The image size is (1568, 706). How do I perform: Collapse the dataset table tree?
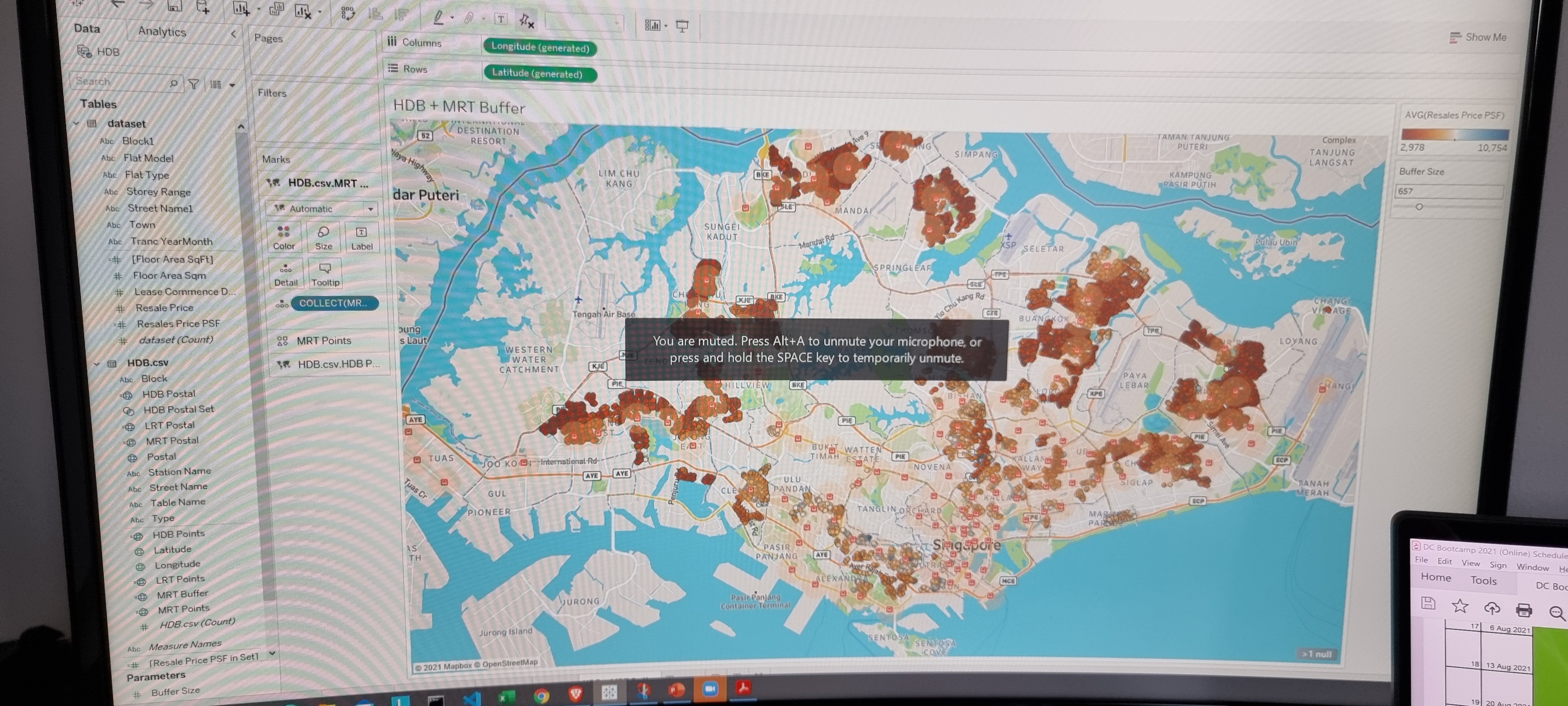(76, 123)
